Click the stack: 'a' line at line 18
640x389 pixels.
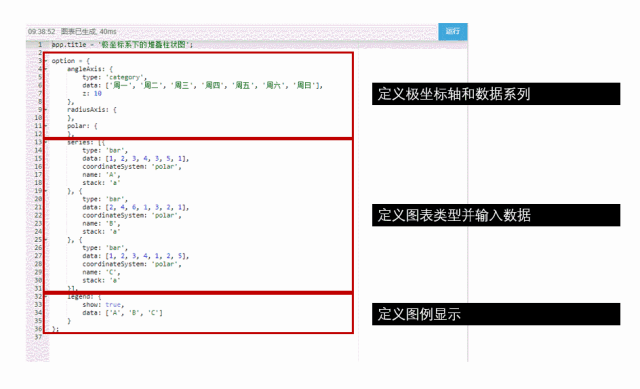tap(101, 183)
